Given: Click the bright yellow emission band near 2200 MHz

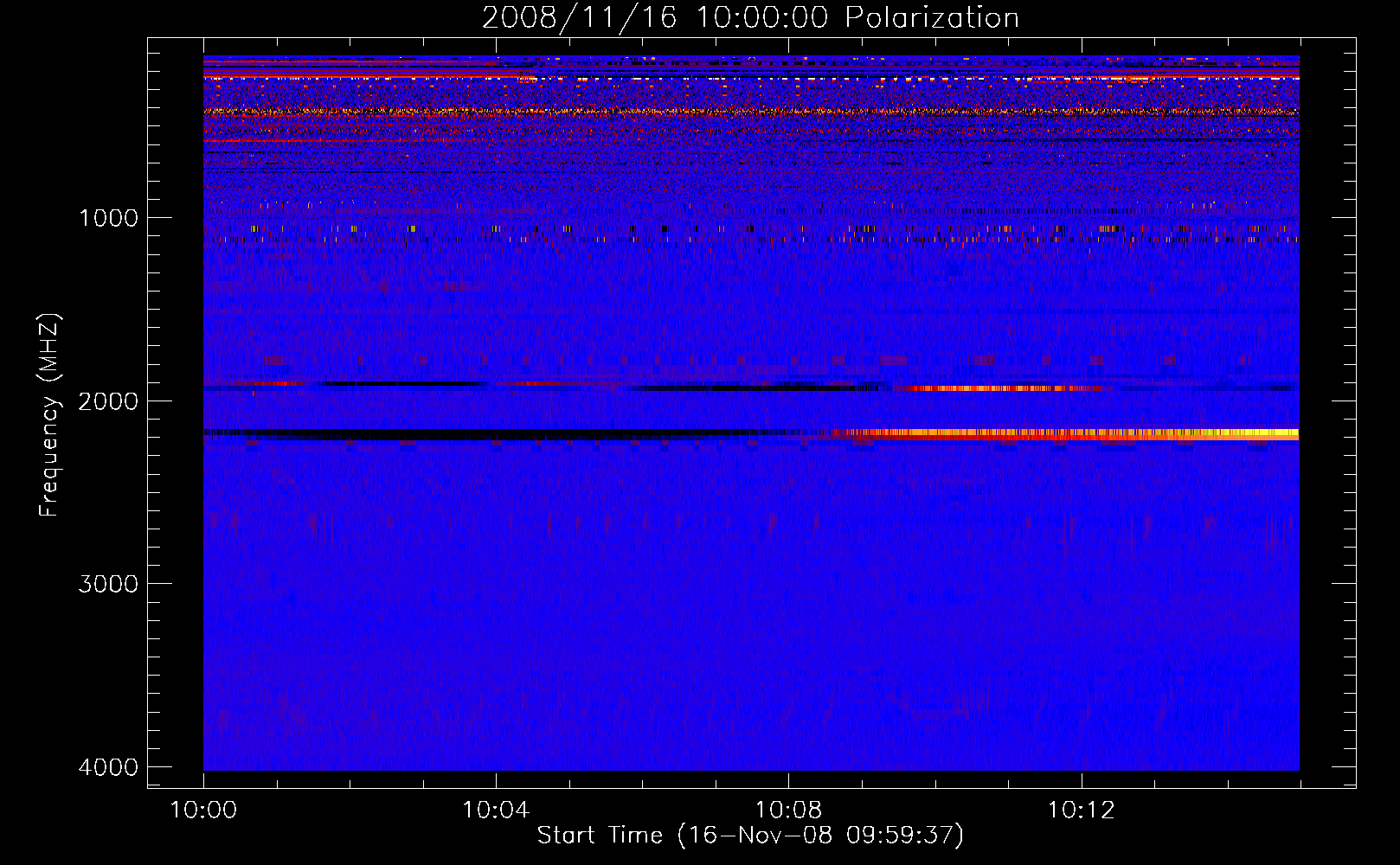Looking at the screenshot, I should [x=1066, y=434].
